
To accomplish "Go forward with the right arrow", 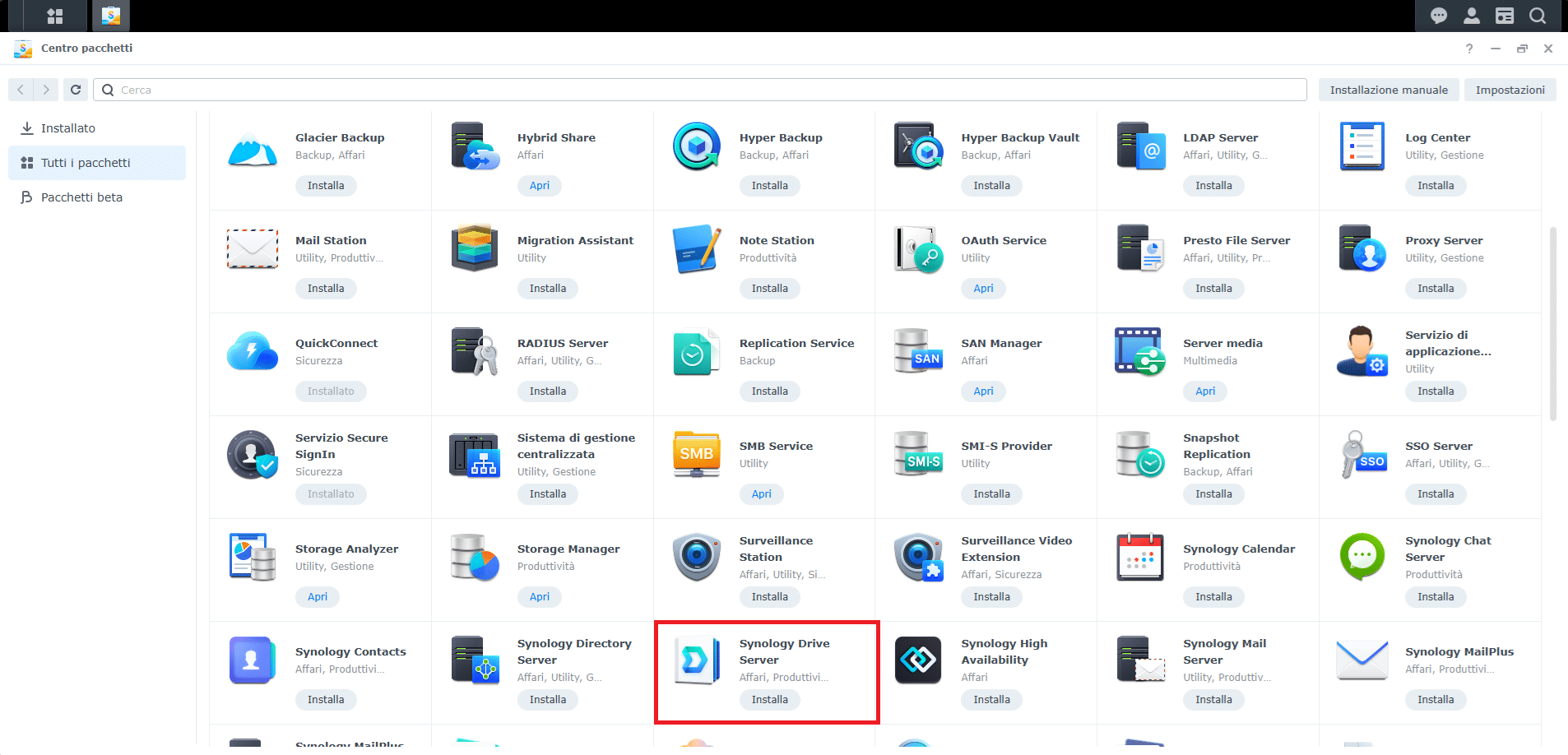I will [x=46, y=90].
